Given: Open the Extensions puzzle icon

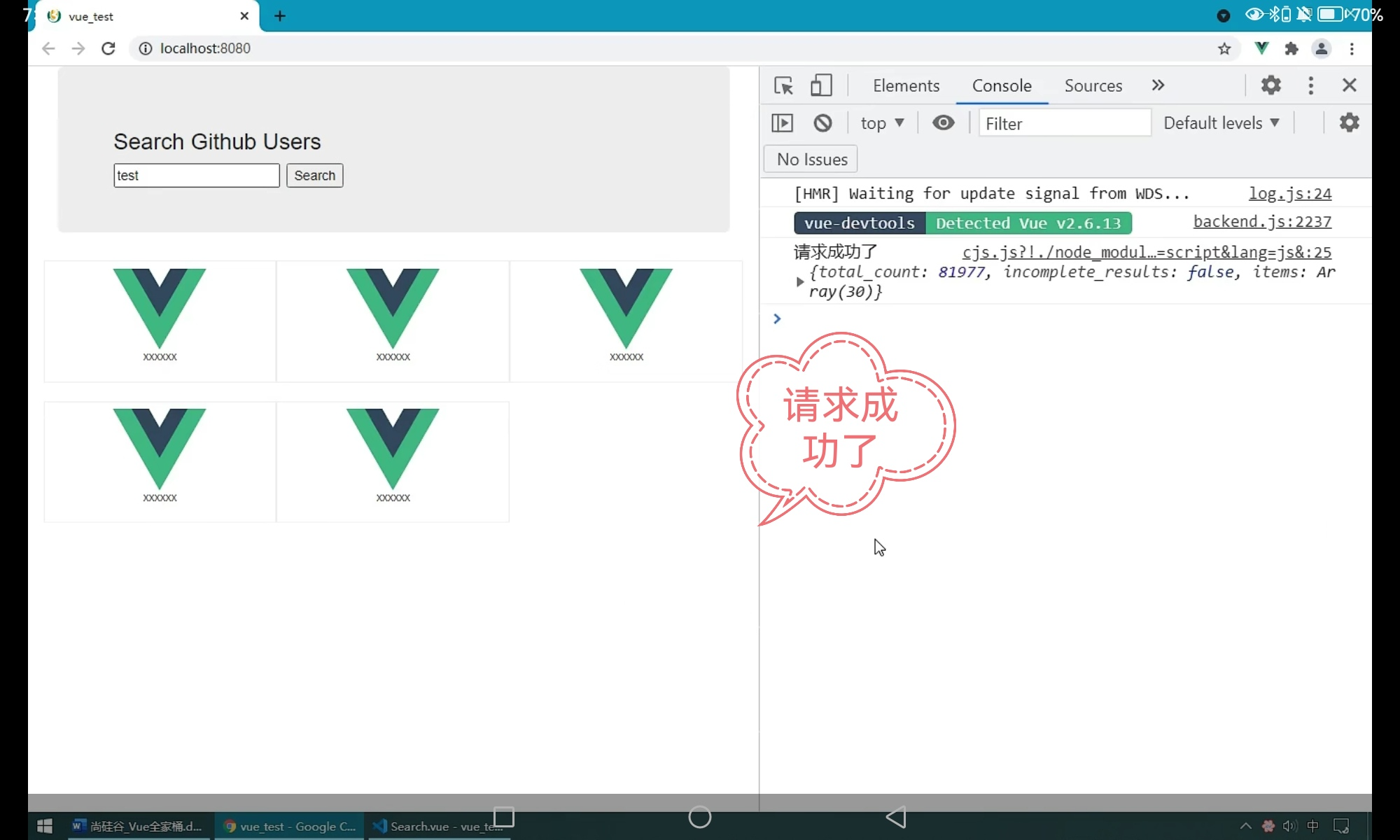Looking at the screenshot, I should click(1291, 48).
